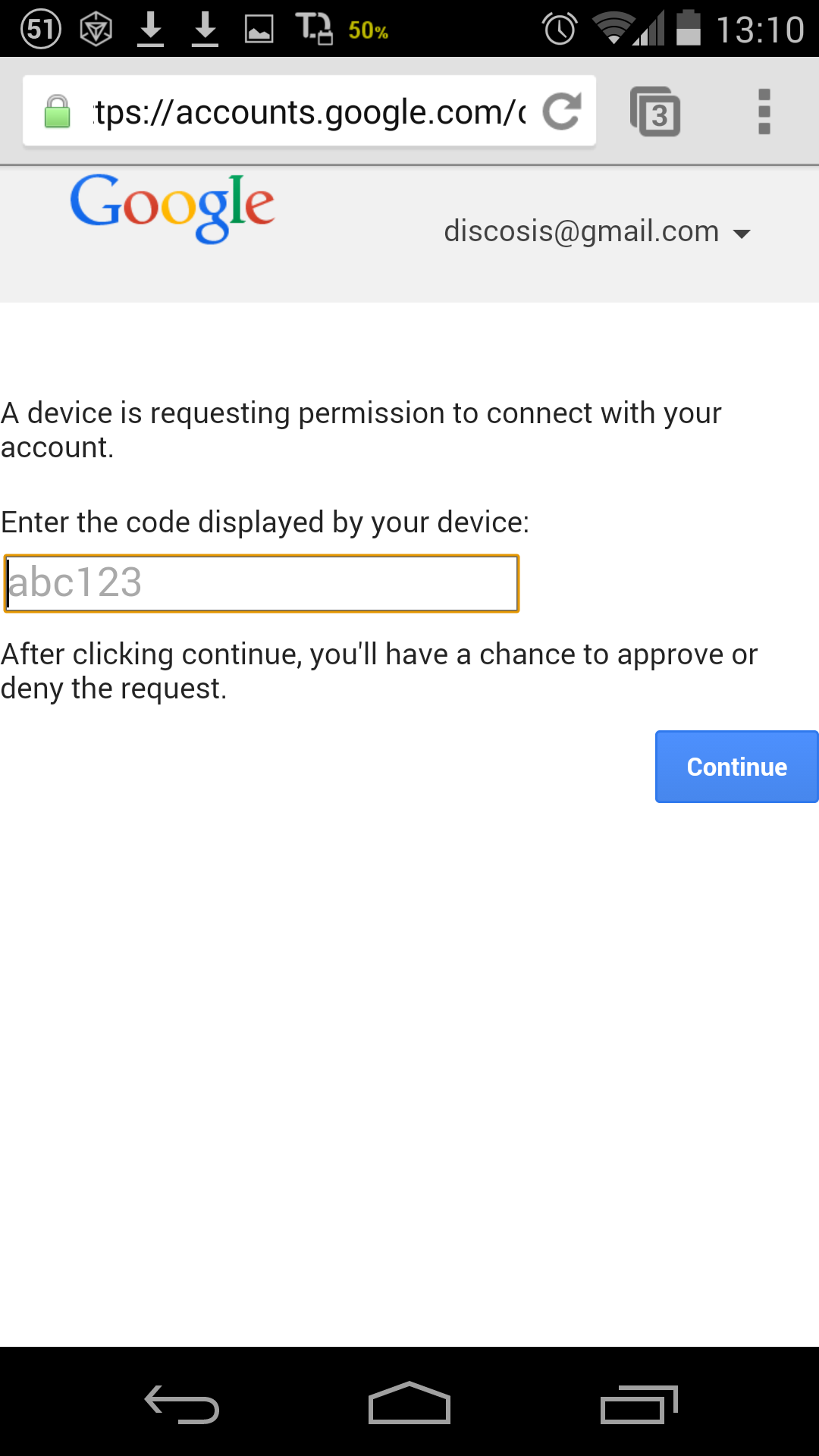Screen dimensions: 819x1456
Task: Tap the first download notification icon
Action: pyautogui.click(x=151, y=30)
